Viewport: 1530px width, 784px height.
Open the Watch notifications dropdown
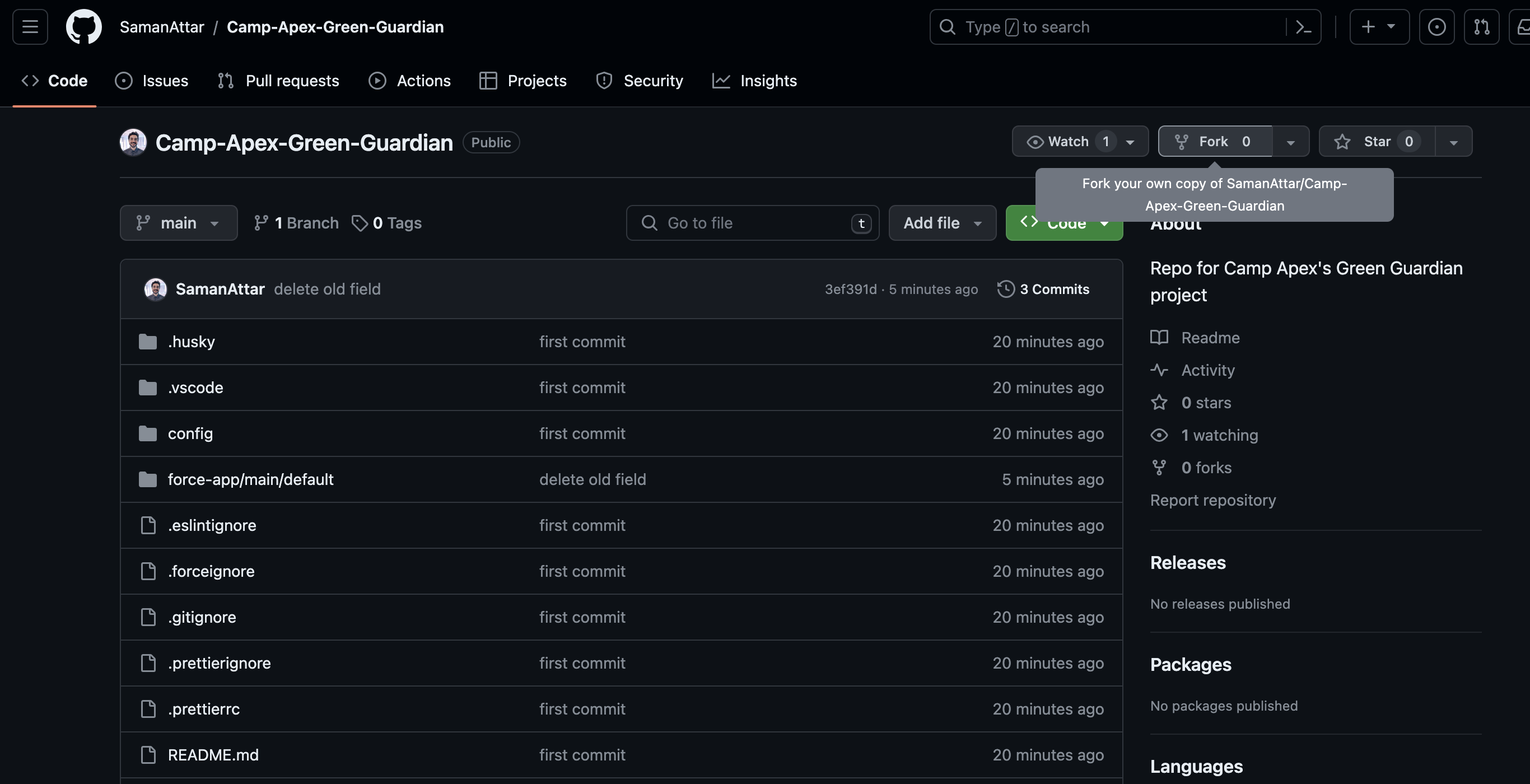(1080, 141)
